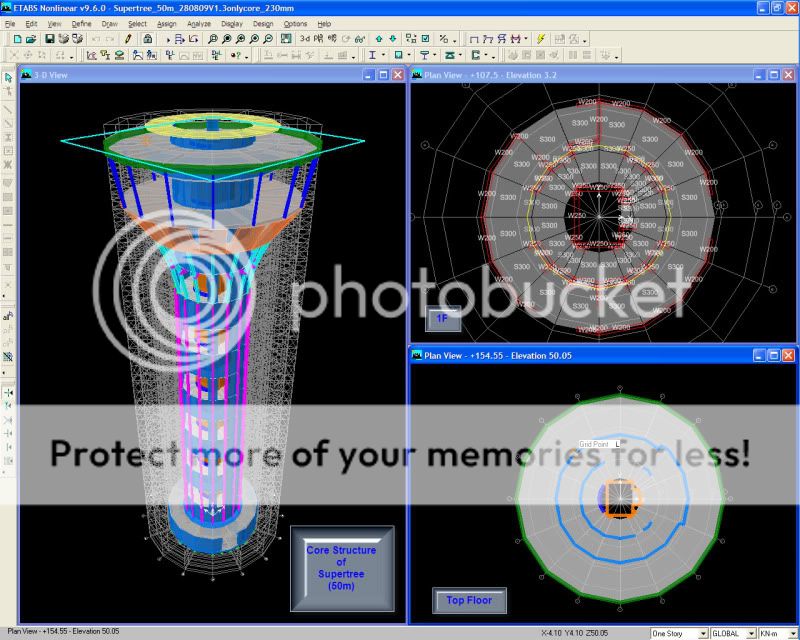The image size is (800, 640).
Task: Toggle the Lock/Unlock Model padlock
Action: click(x=148, y=39)
